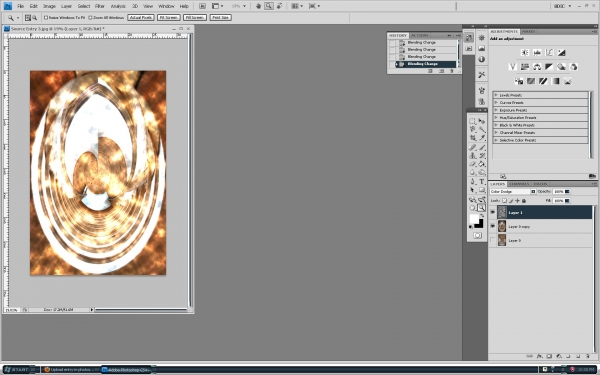Choose Rotate View tool in application bar
The height and width of the screenshot is (375, 600).
point(280,6)
